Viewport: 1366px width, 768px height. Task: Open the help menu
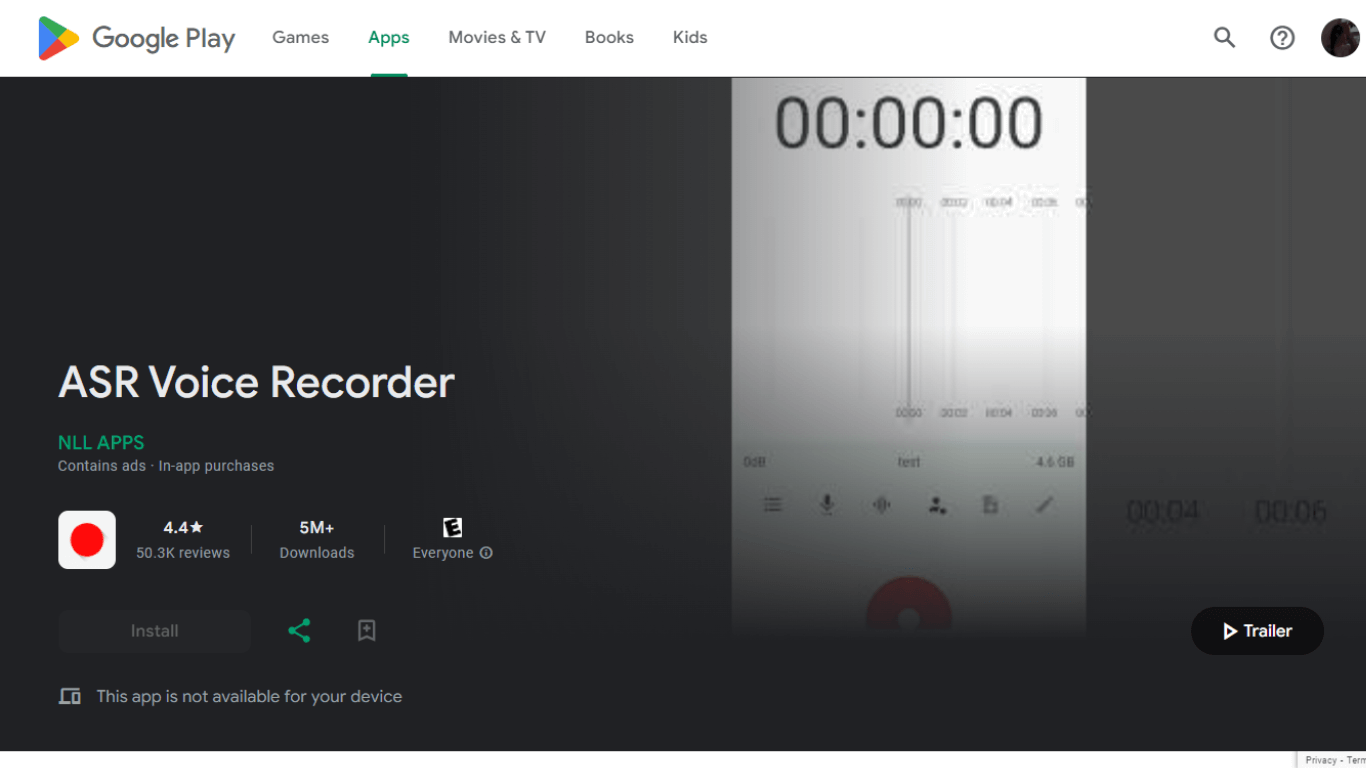(x=1282, y=37)
